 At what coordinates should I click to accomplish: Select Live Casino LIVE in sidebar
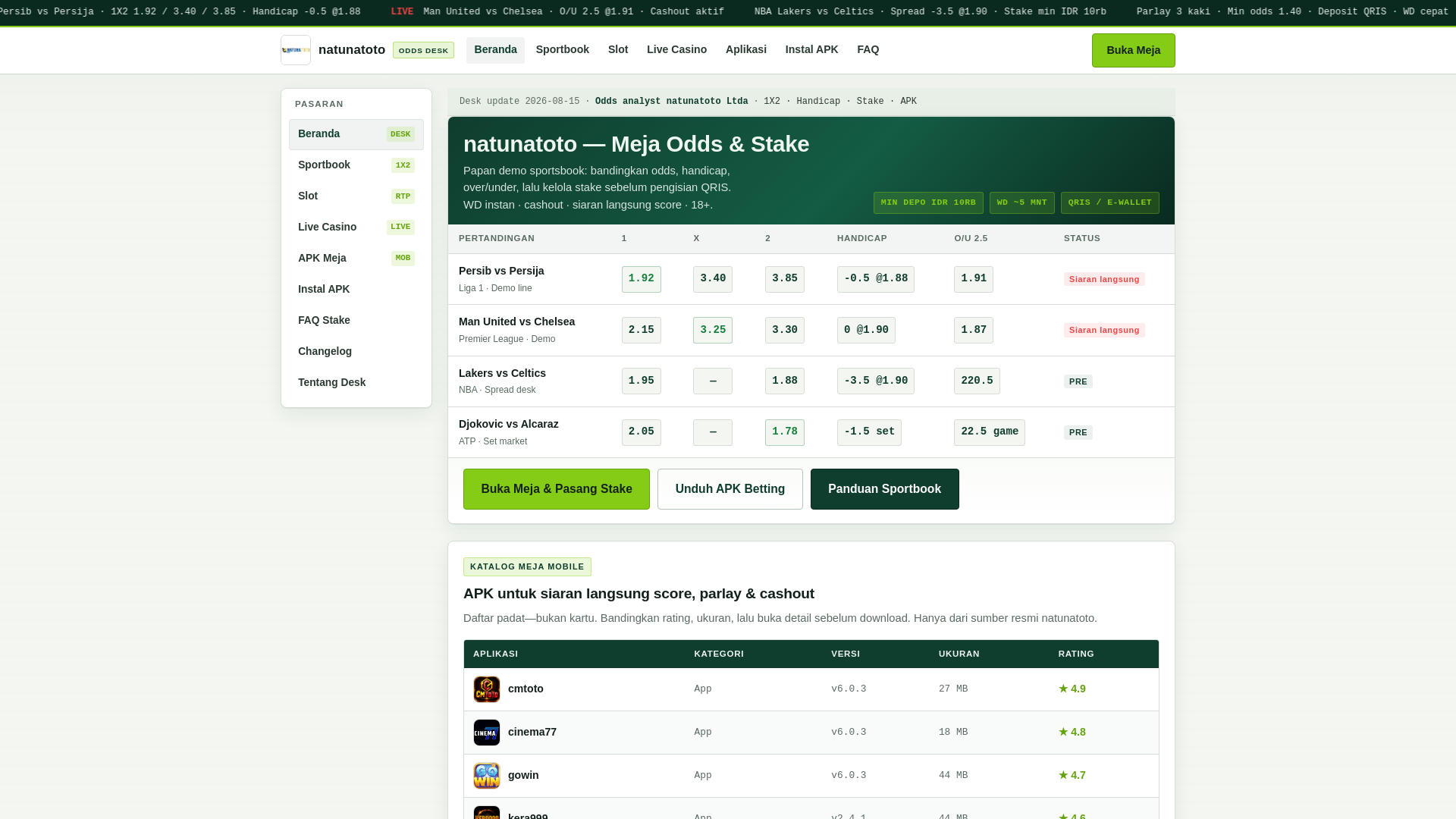(x=356, y=227)
